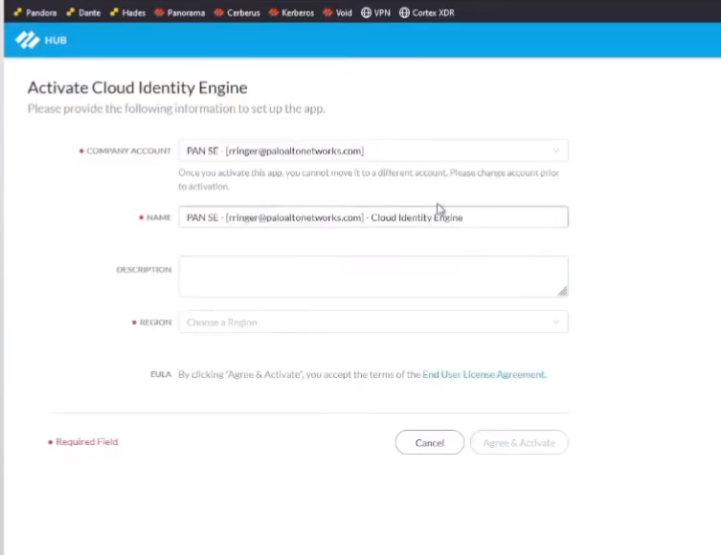Screen dimensions: 721x555
Task: Open the Kerberos bookmark
Action: coord(292,13)
